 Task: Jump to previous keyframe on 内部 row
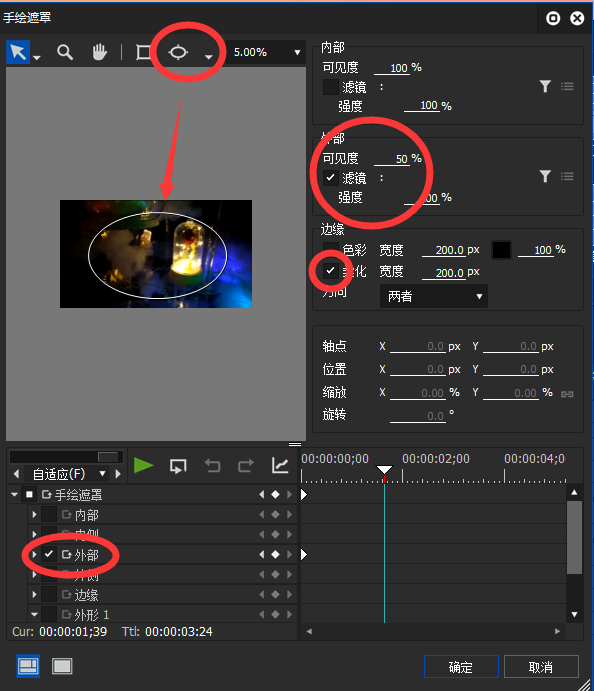262,514
